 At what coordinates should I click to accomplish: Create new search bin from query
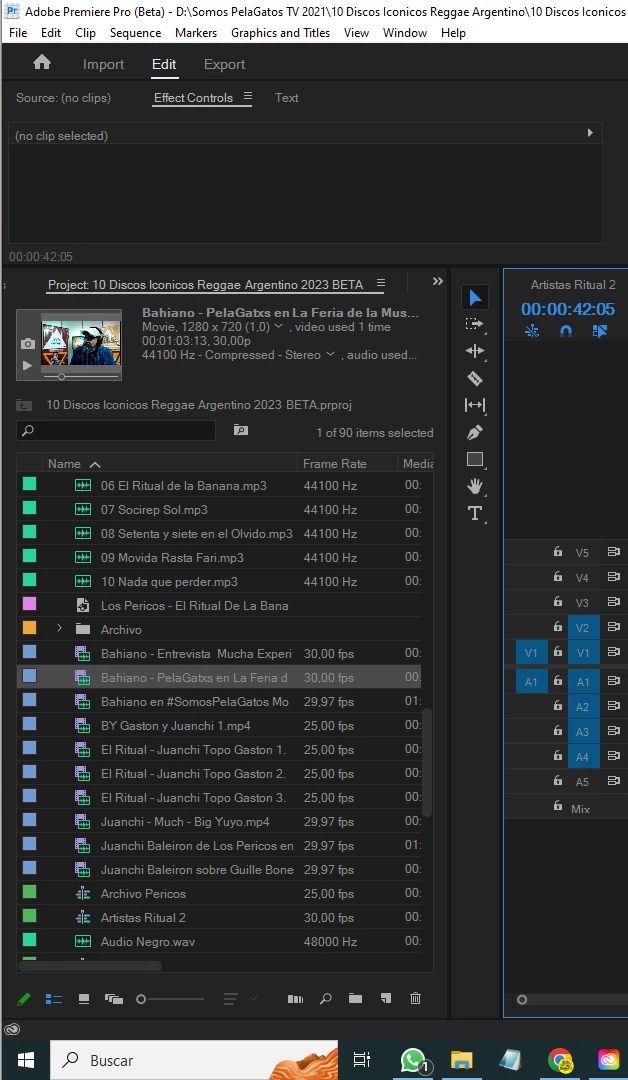pyautogui.click(x=240, y=430)
